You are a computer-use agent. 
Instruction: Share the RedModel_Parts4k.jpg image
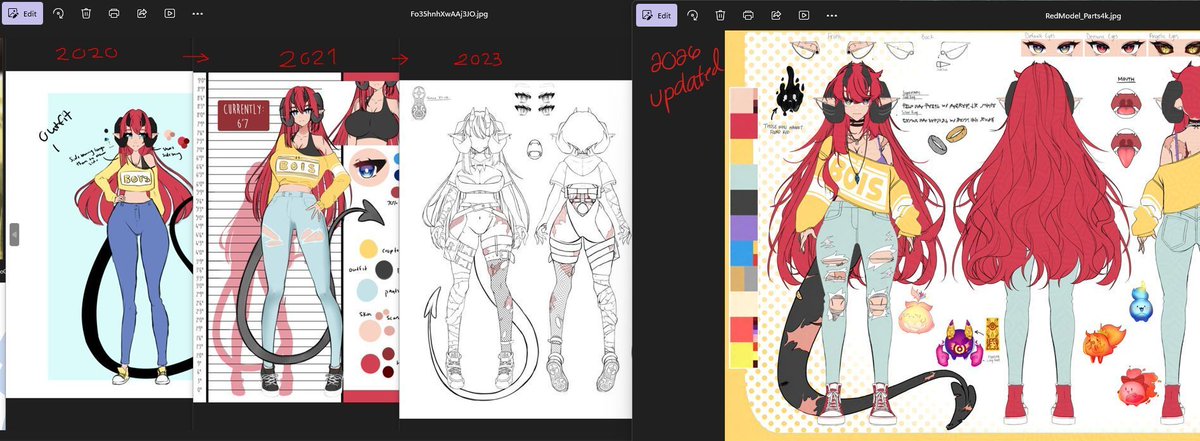tap(777, 15)
